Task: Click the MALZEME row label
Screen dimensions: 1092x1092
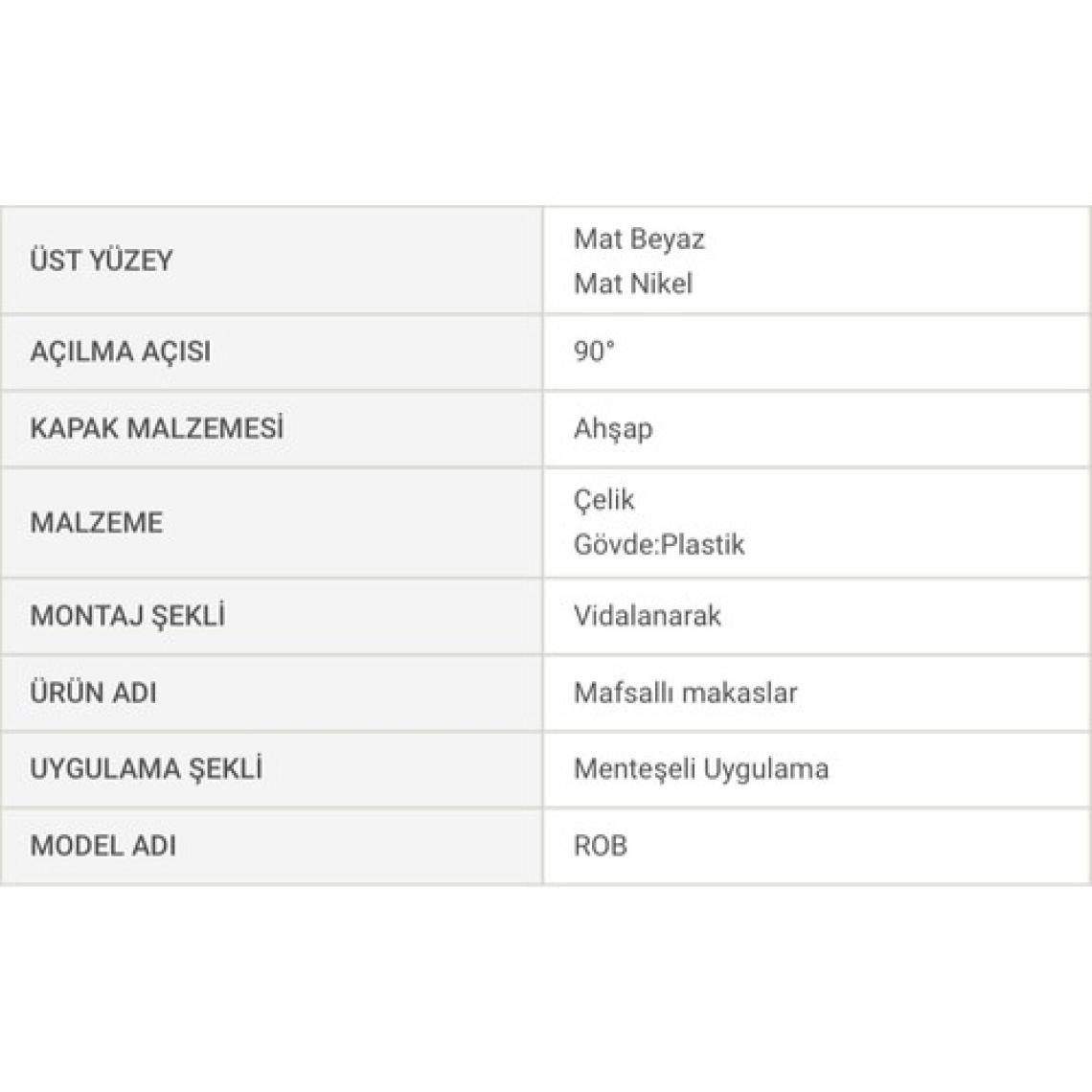Action: tap(97, 523)
